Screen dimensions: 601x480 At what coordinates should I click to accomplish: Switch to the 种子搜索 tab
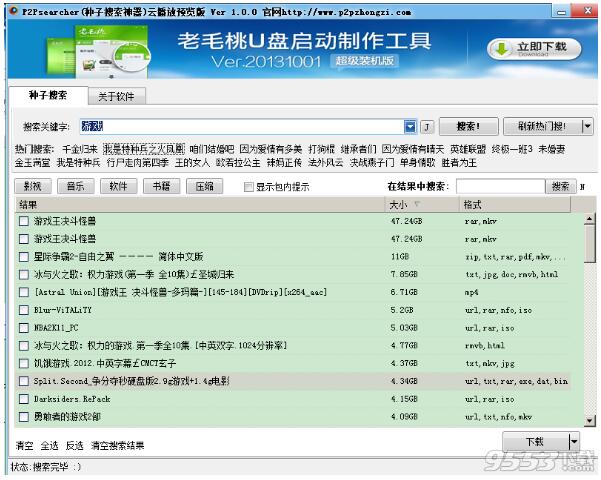tap(48, 95)
